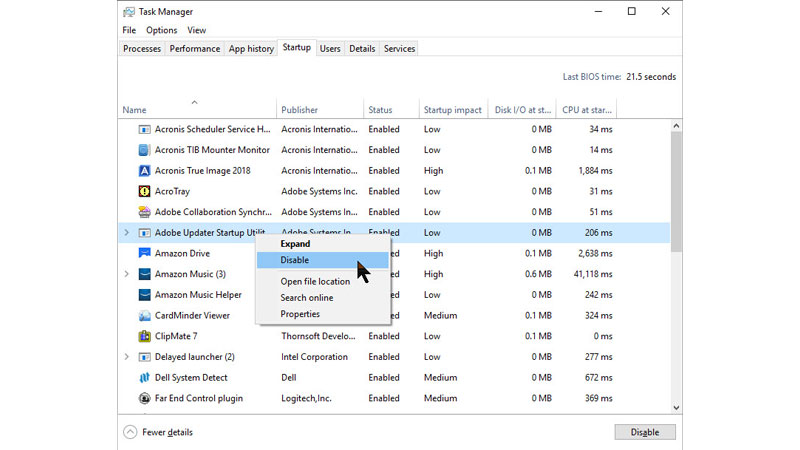
Task: Click the 1,884 ms CPU value
Action: coord(595,171)
